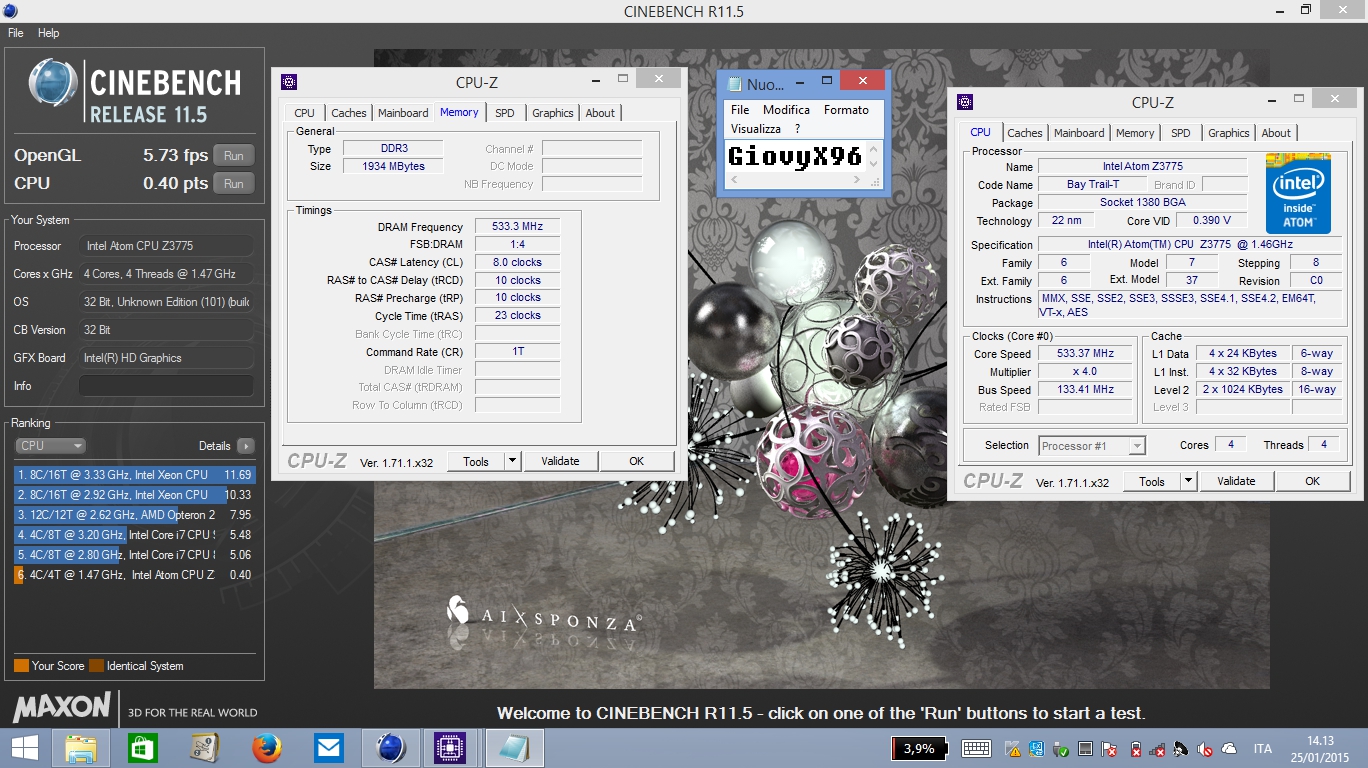Open the CPU ranking type dropdown
Viewport: 1368px width, 768px height.
(x=50, y=446)
